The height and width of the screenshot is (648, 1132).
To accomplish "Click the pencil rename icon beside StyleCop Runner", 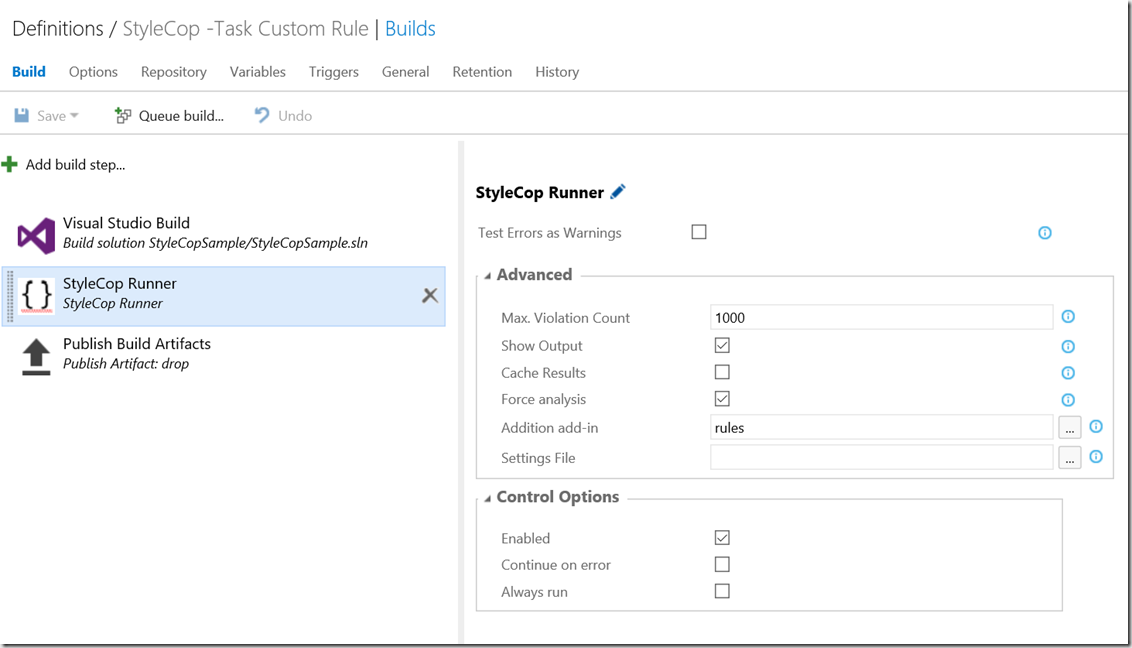I will (618, 192).
